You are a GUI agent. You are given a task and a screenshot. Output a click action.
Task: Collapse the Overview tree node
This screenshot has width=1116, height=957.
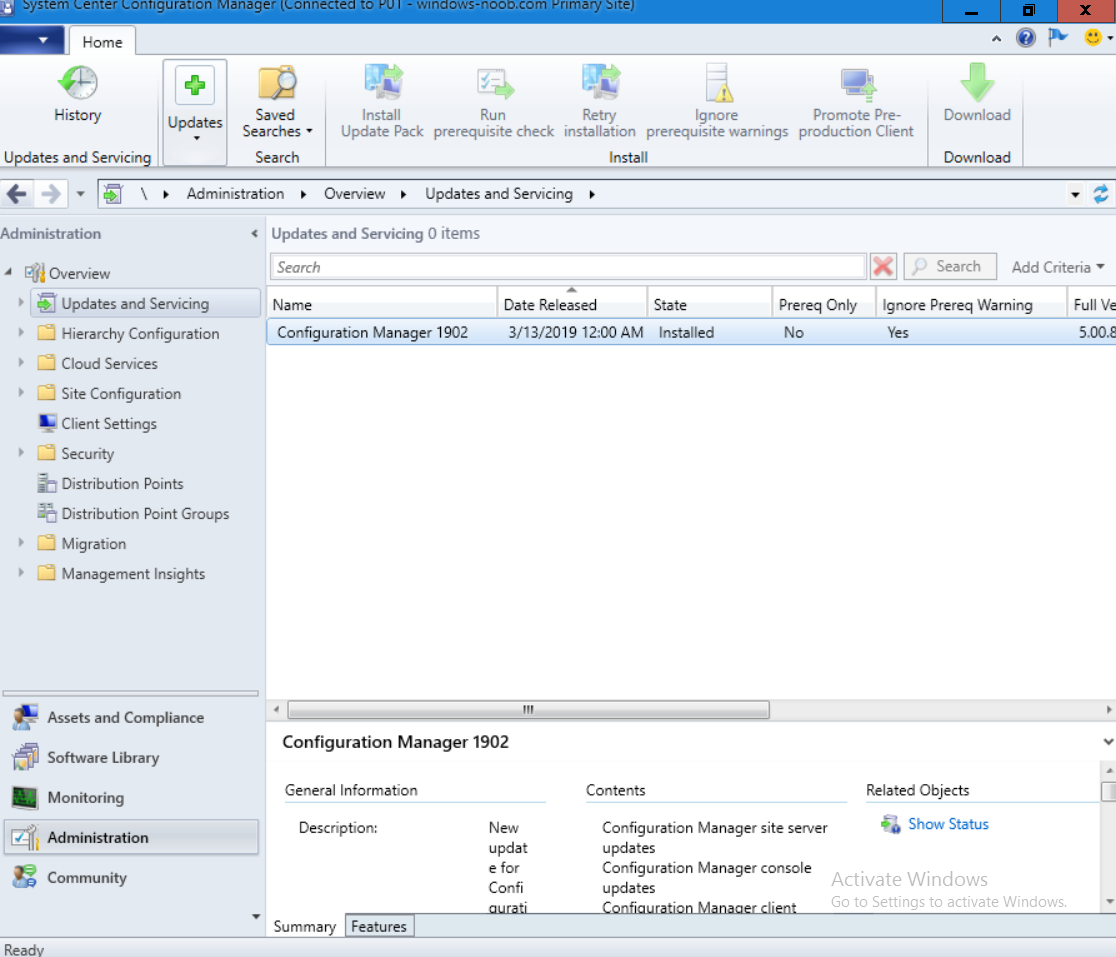9,273
